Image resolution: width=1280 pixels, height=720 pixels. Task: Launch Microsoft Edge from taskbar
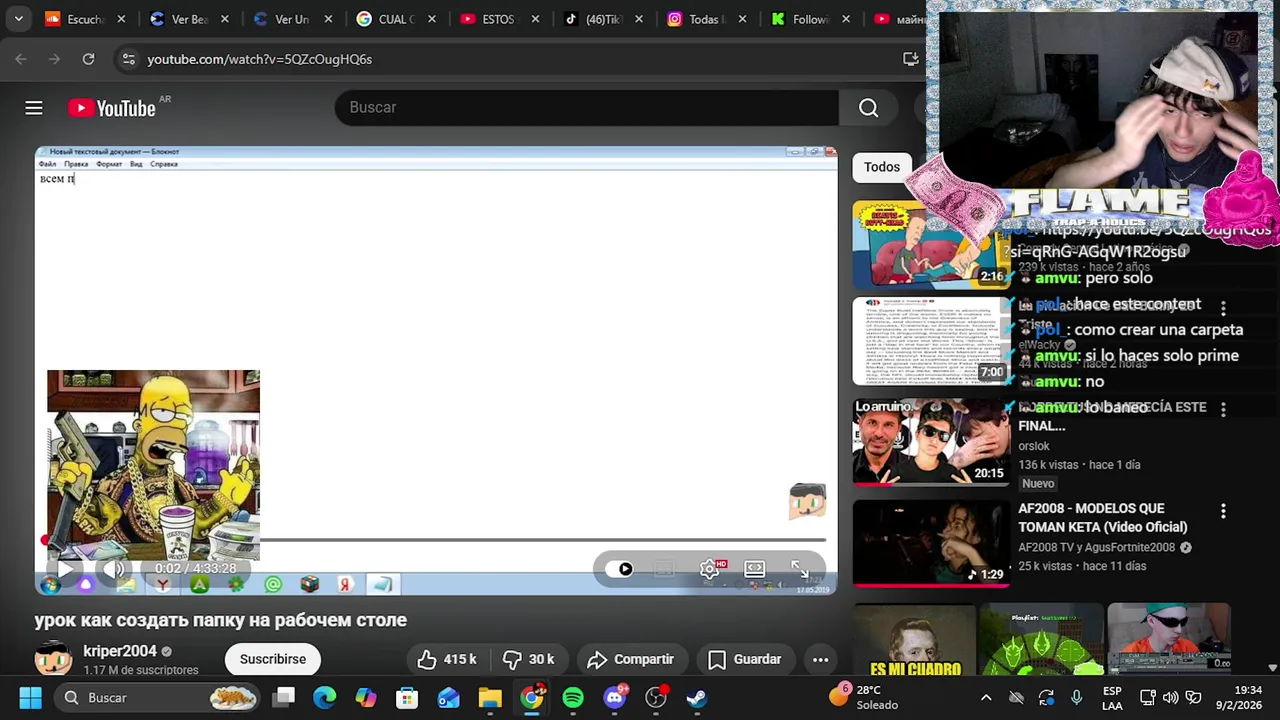pos(325,697)
